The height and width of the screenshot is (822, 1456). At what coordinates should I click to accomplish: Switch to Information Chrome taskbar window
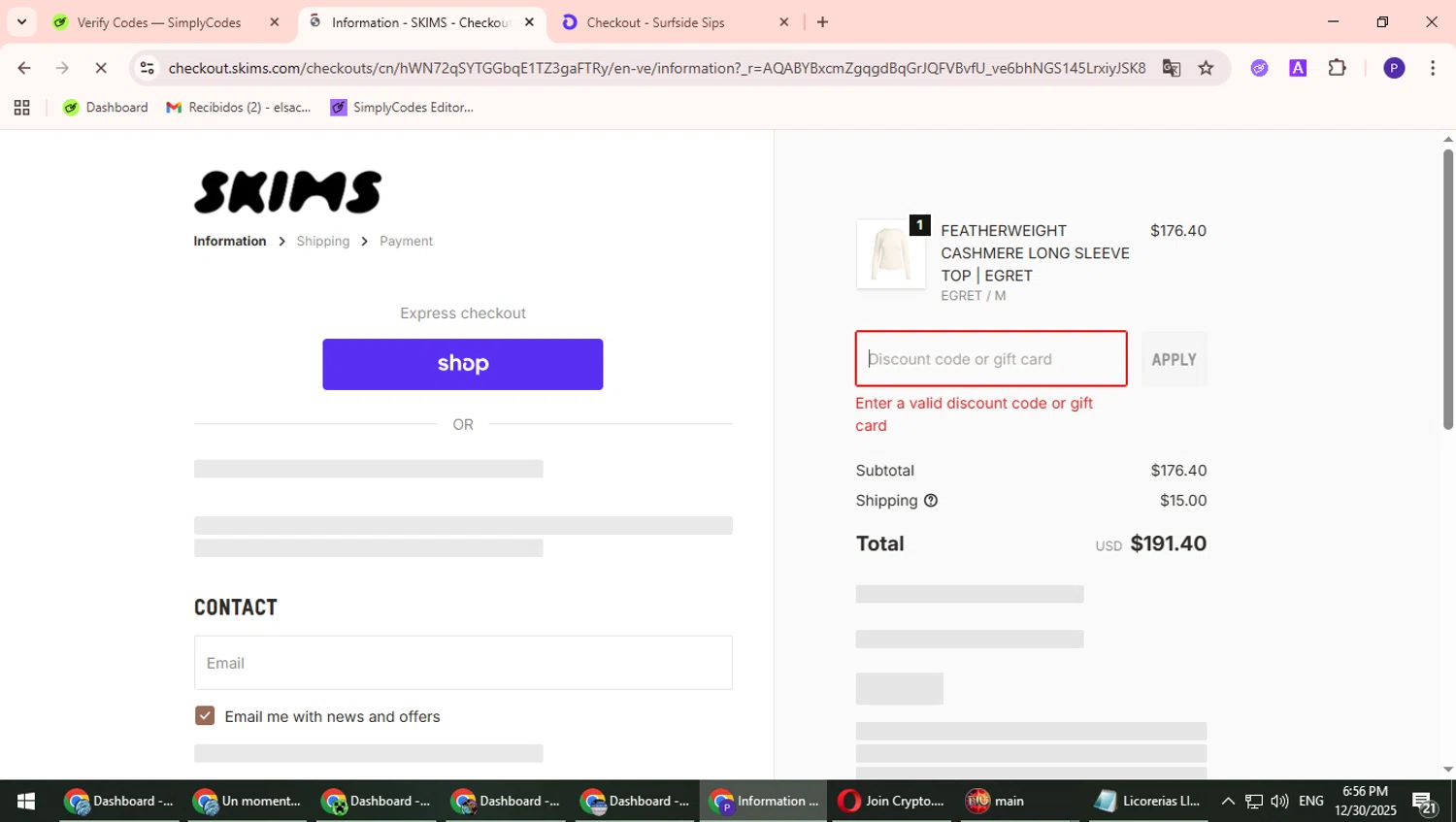coord(764,802)
